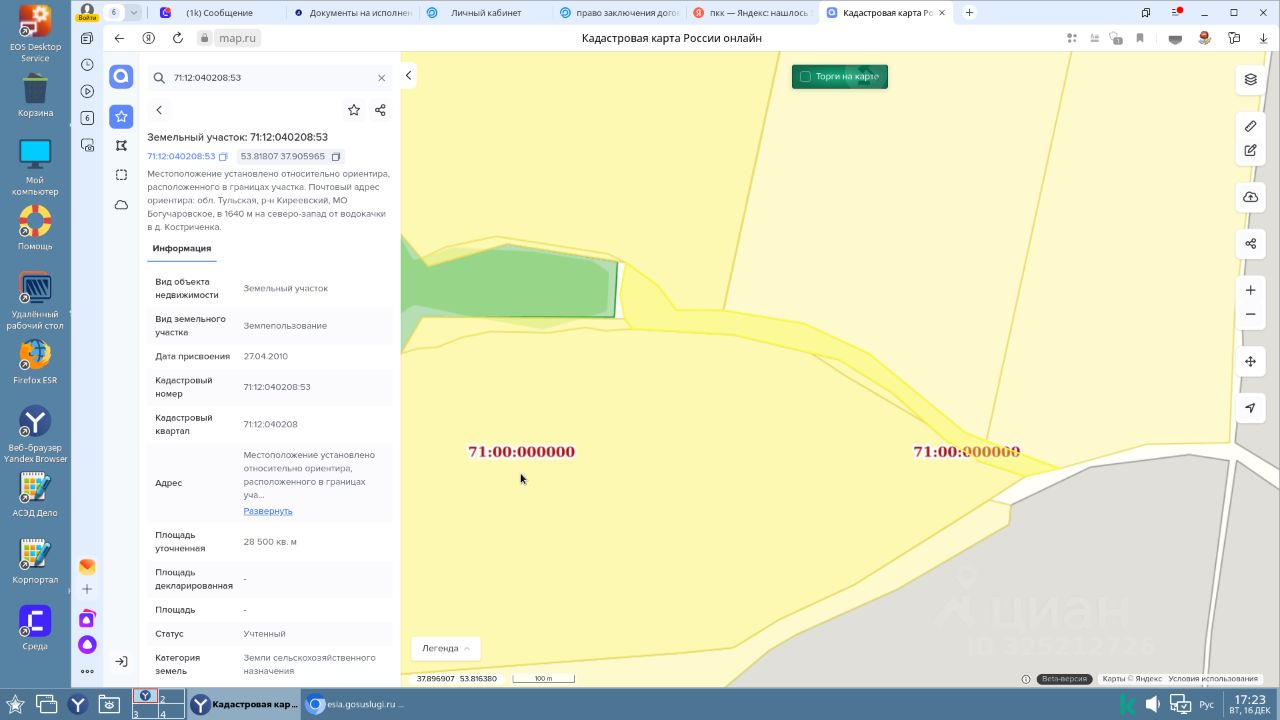Open the cadastral number link 71:12:040208:53
Image resolution: width=1280 pixels, height=720 pixels.
pos(181,157)
